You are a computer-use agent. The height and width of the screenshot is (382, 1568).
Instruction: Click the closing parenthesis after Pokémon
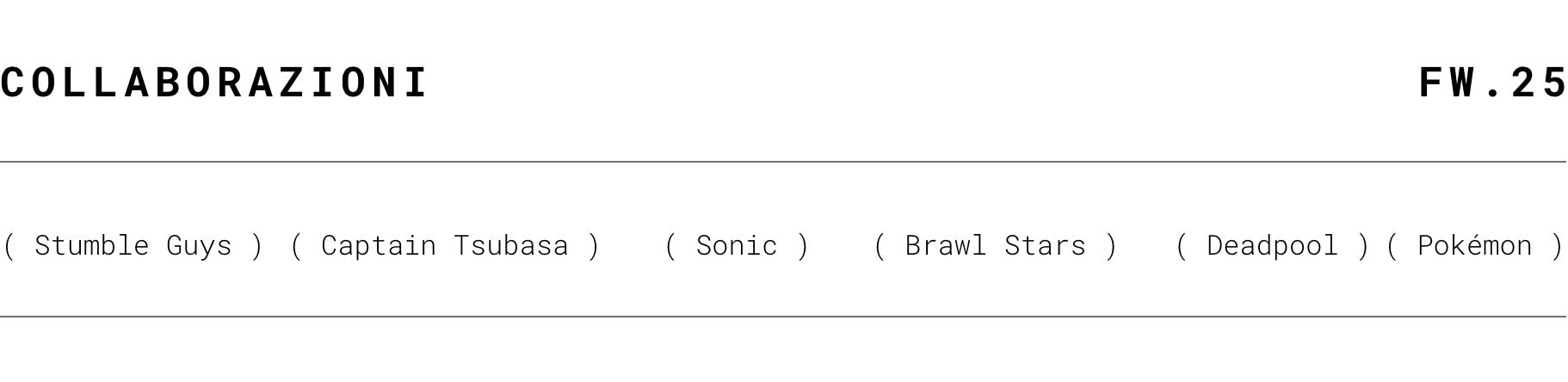point(1556,246)
